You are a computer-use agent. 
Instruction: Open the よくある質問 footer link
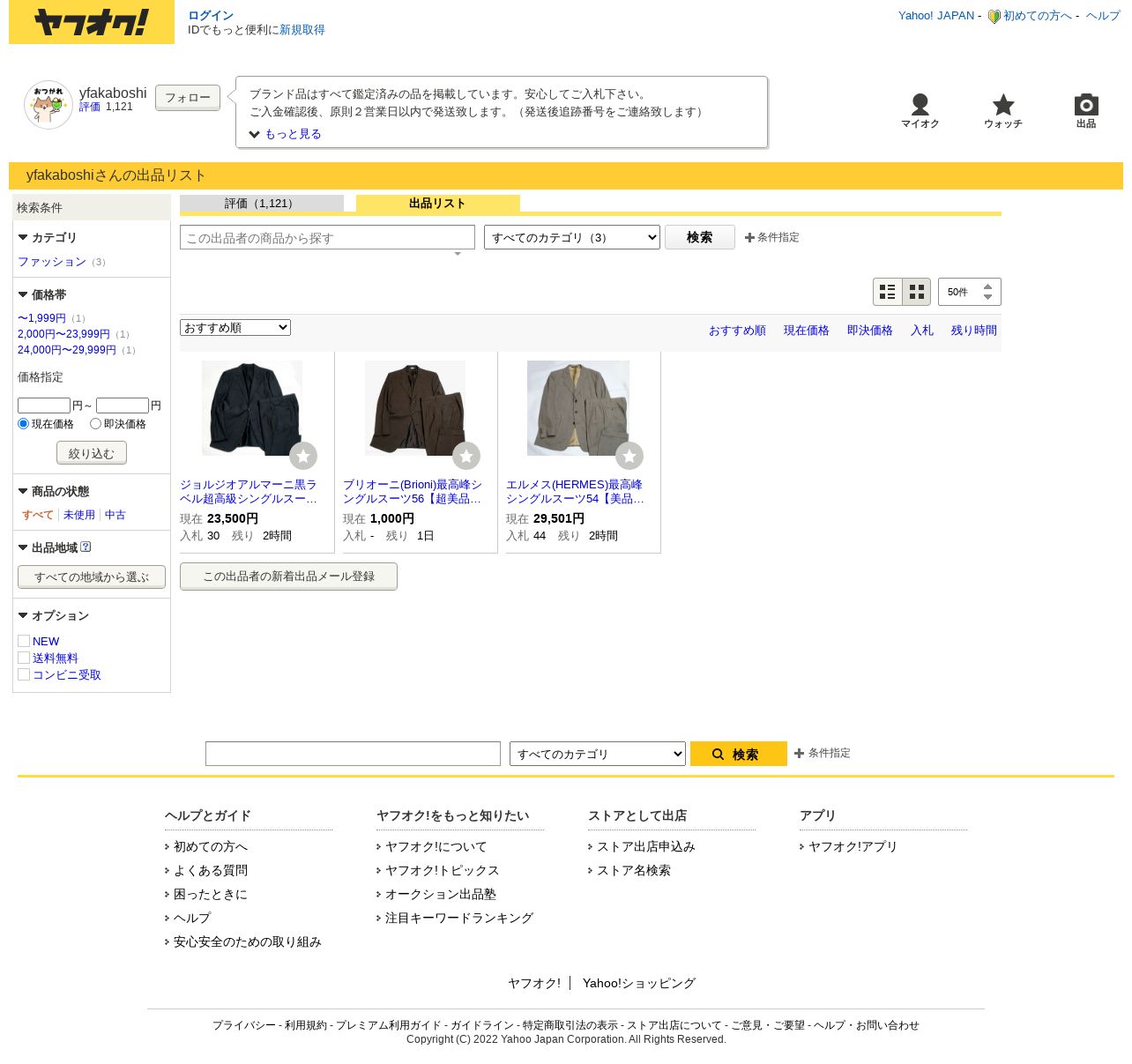pyautogui.click(x=211, y=870)
